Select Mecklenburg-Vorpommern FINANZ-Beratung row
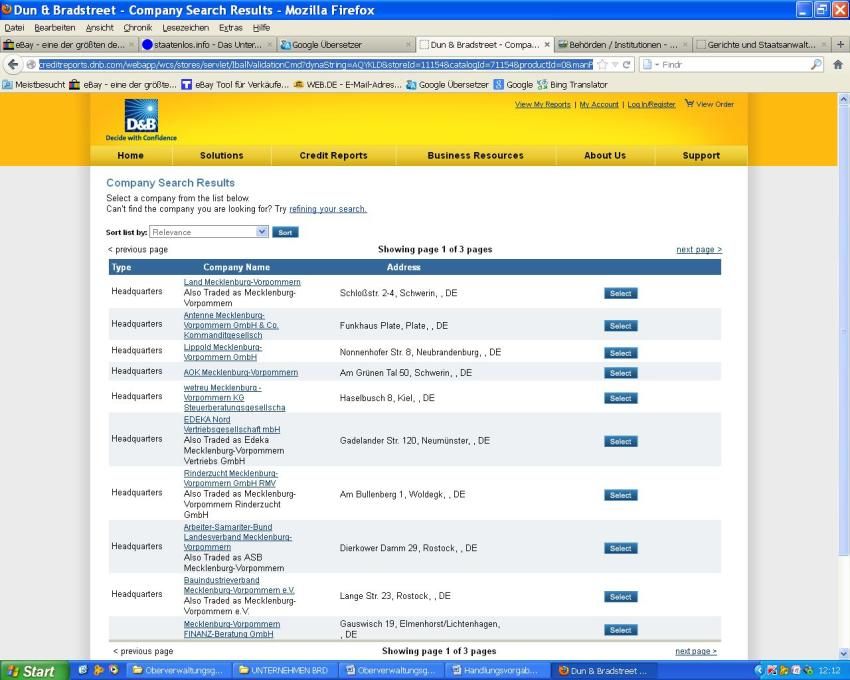Screen dimensions: 850x680 [621, 630]
